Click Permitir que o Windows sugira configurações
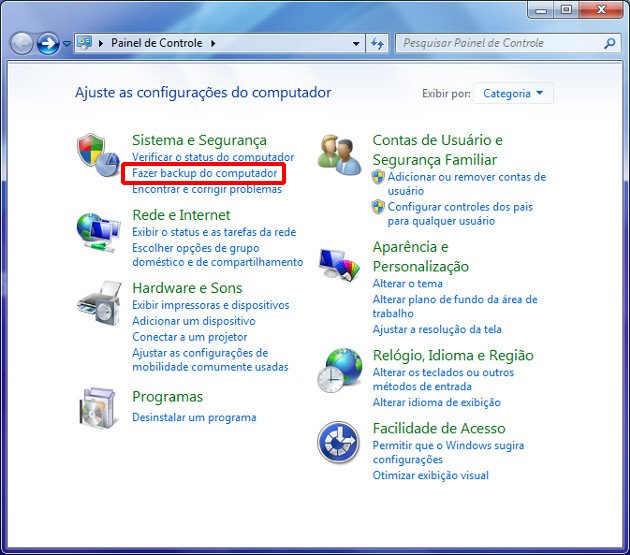The height and width of the screenshot is (555, 630). click(448, 452)
